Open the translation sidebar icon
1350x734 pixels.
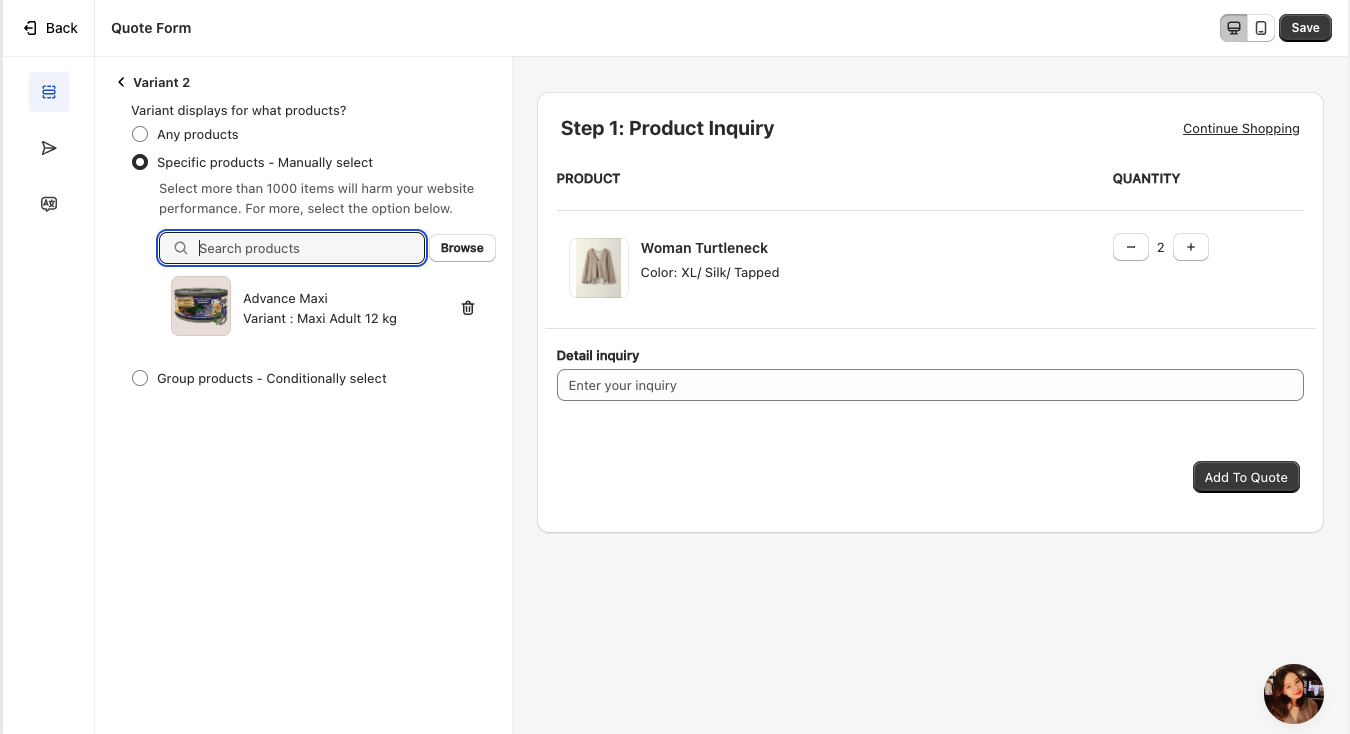(x=49, y=204)
